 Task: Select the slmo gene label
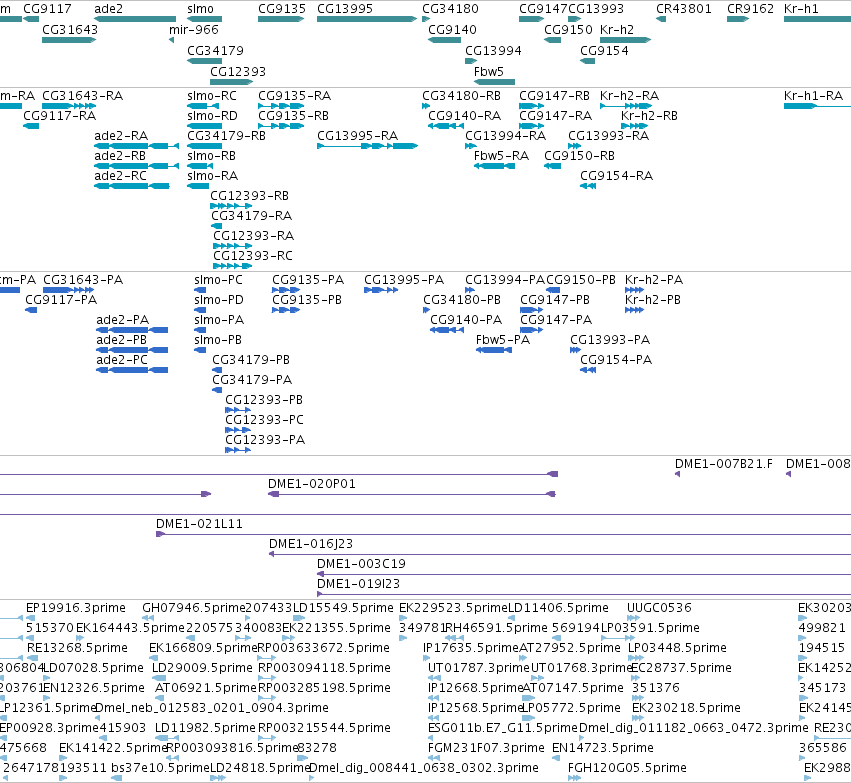pyautogui.click(x=200, y=9)
